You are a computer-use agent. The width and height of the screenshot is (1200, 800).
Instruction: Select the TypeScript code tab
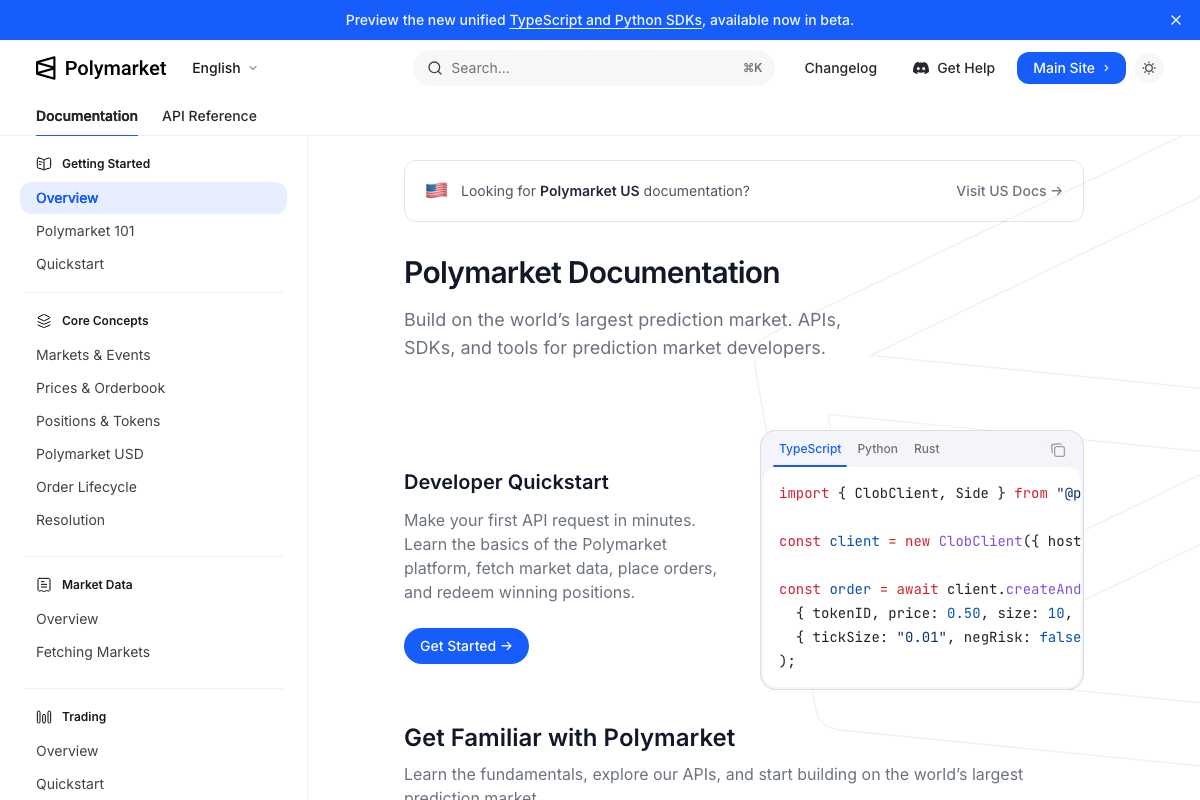click(810, 449)
